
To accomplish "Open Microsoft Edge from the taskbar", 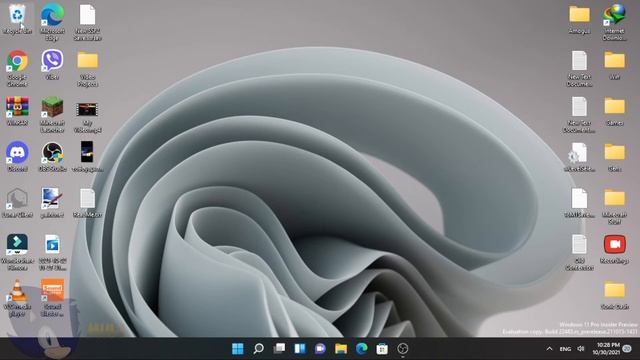I will (362, 349).
